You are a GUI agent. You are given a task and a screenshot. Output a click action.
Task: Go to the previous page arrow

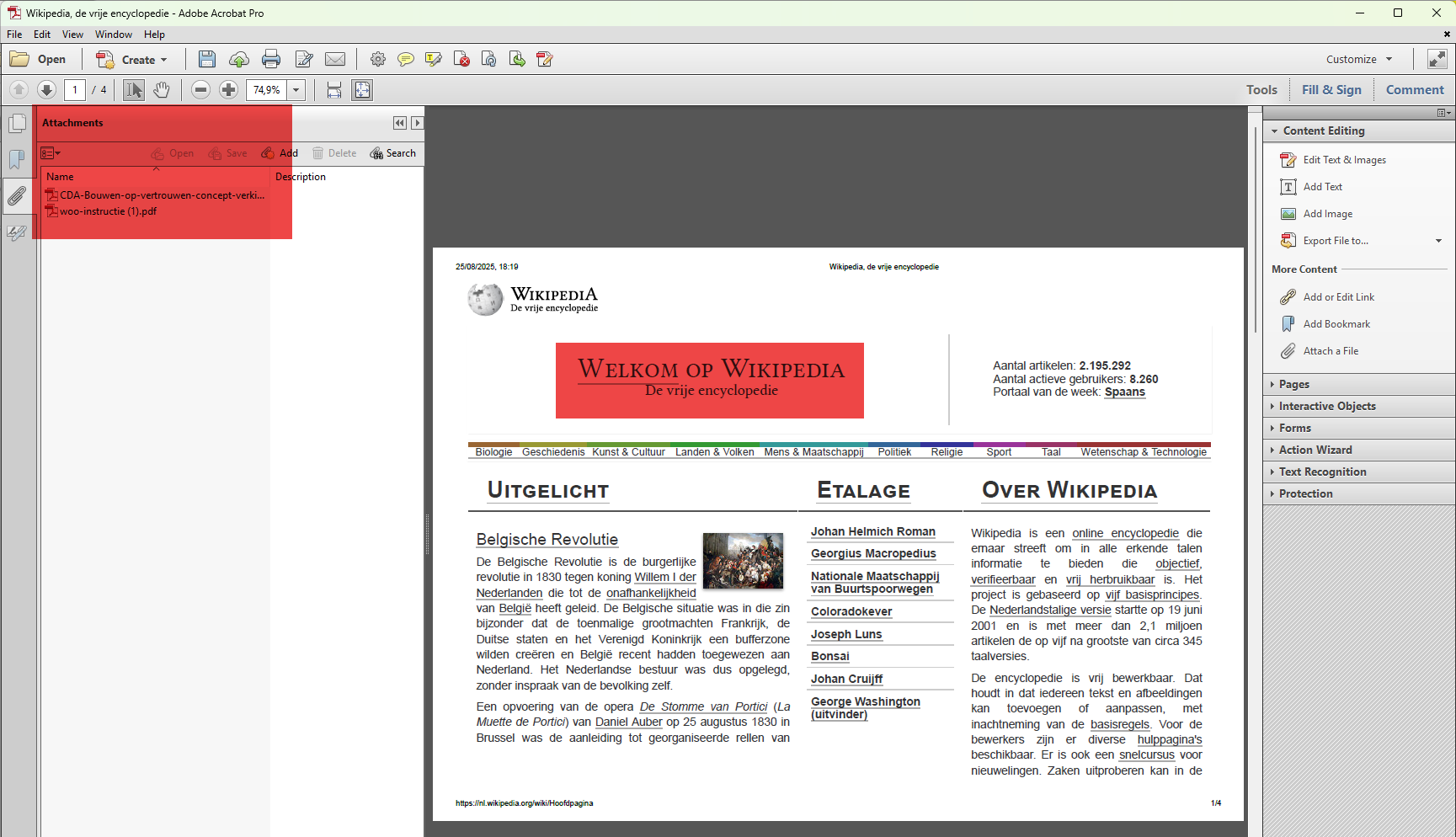tap(19, 90)
